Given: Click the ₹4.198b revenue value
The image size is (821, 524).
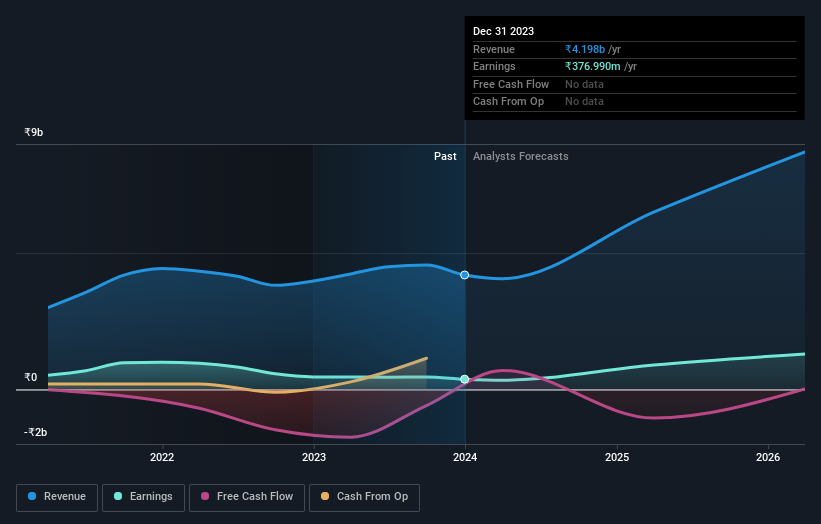Looking at the screenshot, I should pyautogui.click(x=585, y=49).
